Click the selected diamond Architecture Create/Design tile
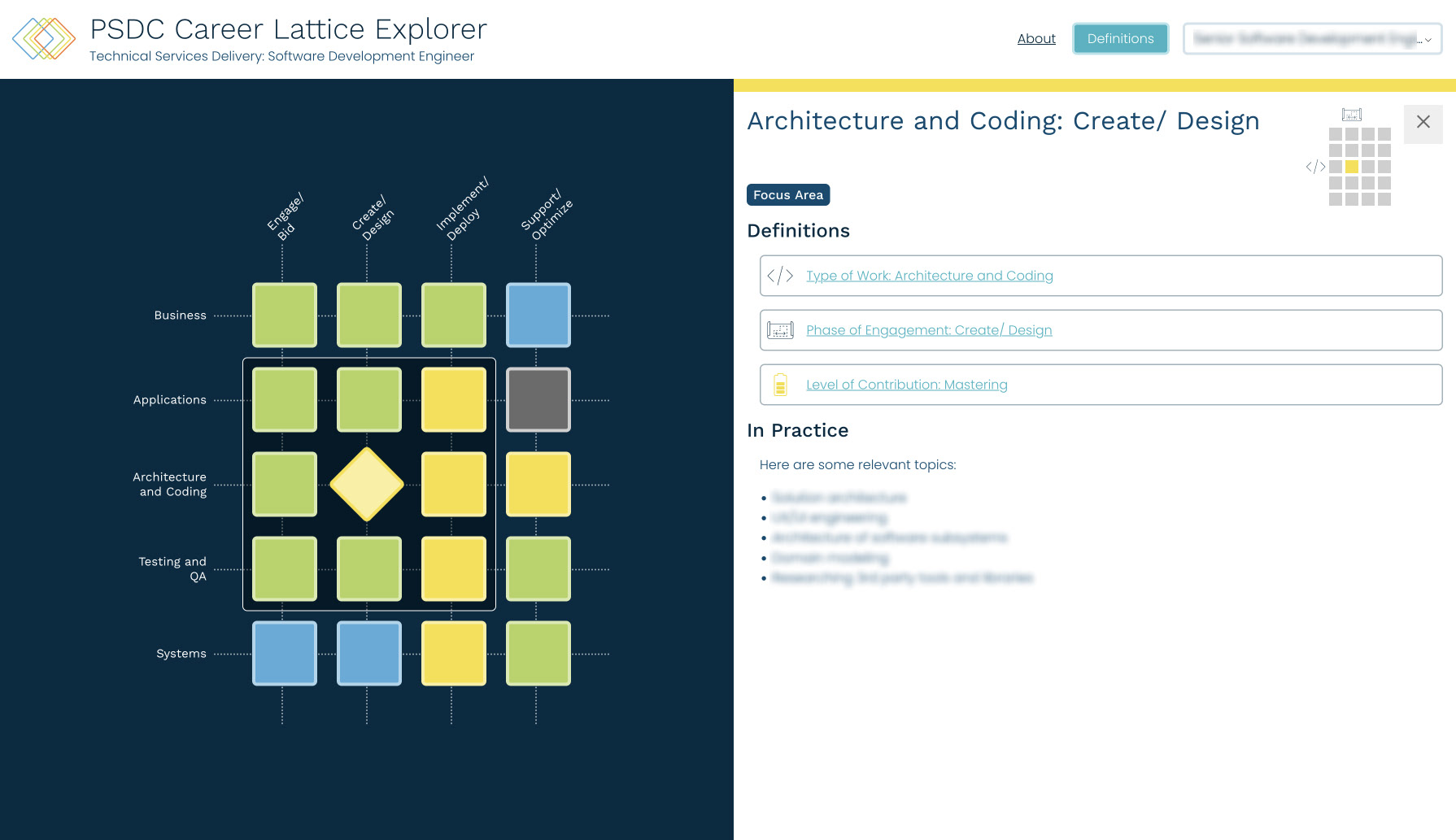 coord(367,485)
